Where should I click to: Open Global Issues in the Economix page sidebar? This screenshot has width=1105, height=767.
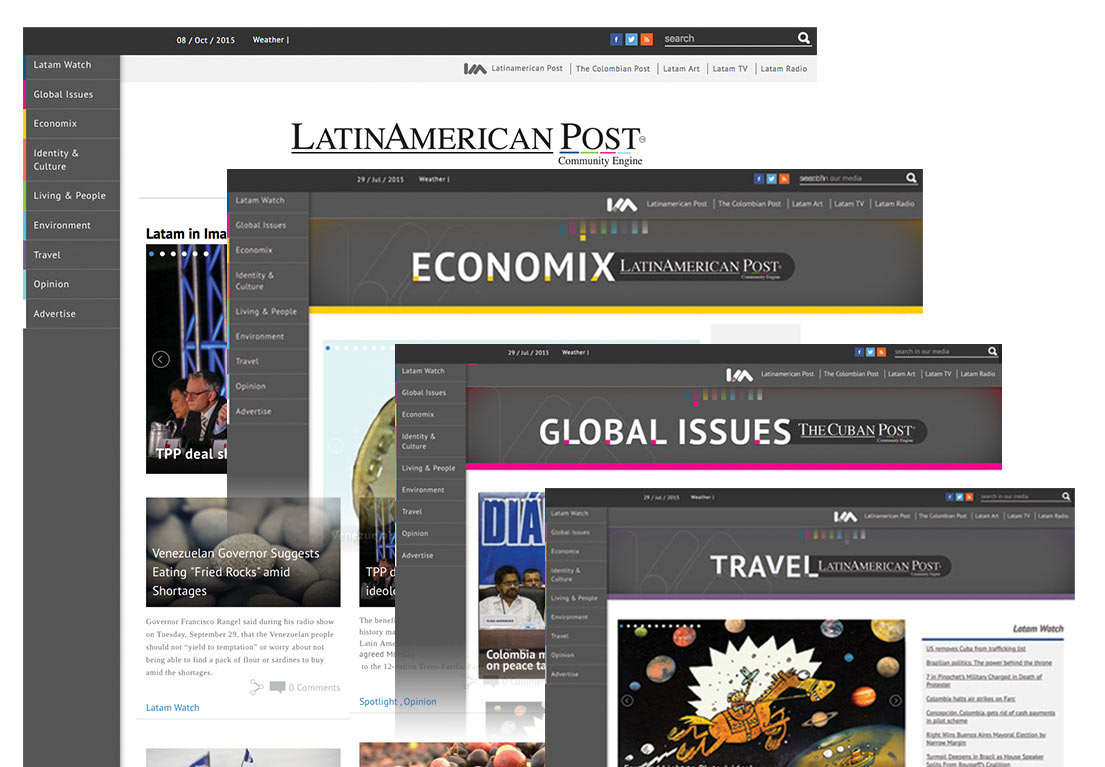pos(268,226)
